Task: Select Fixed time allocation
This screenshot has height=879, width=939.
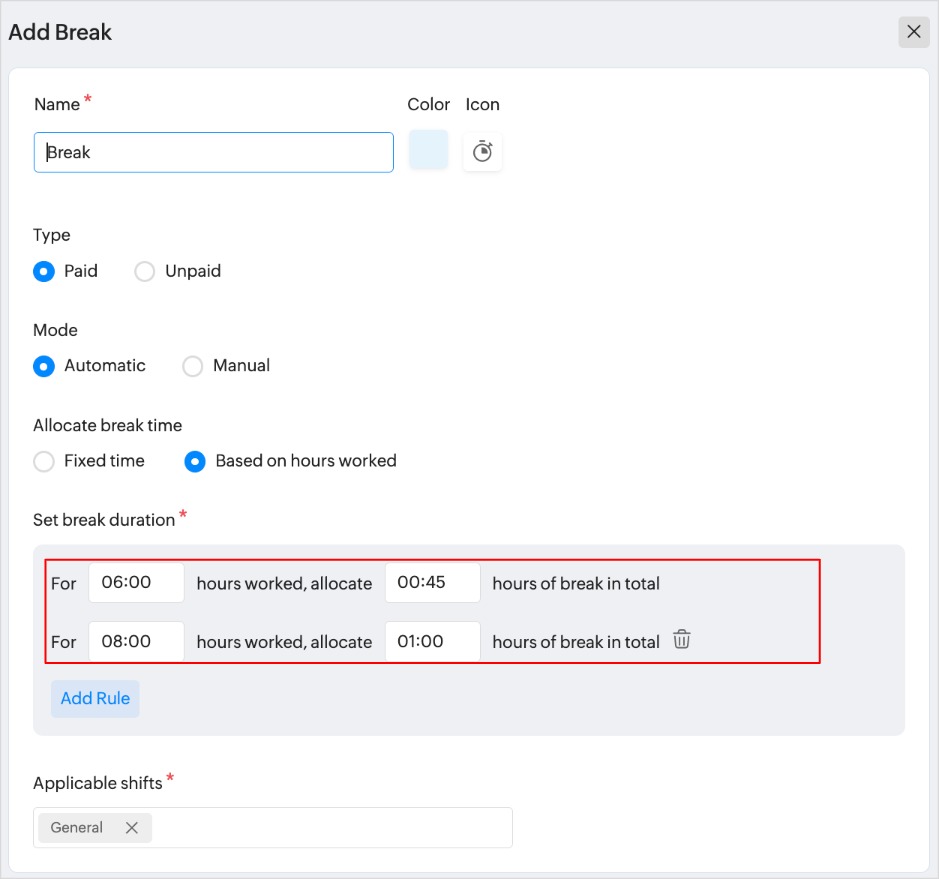Action: (44, 461)
